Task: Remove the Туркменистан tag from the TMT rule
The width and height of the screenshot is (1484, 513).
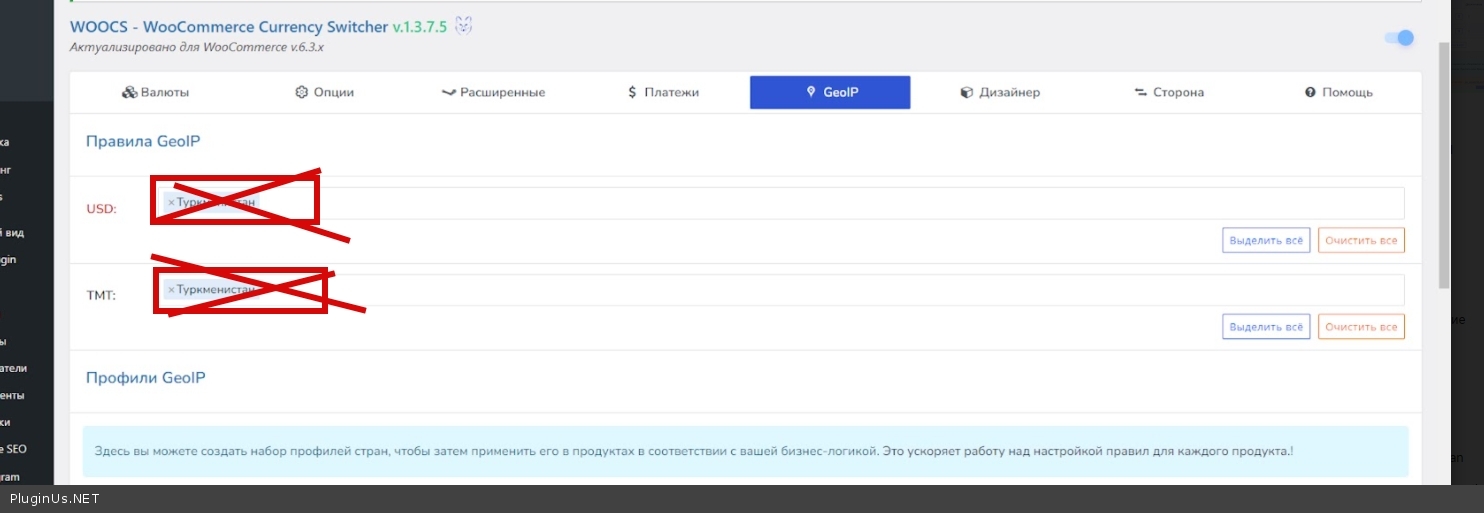Action: (x=171, y=290)
